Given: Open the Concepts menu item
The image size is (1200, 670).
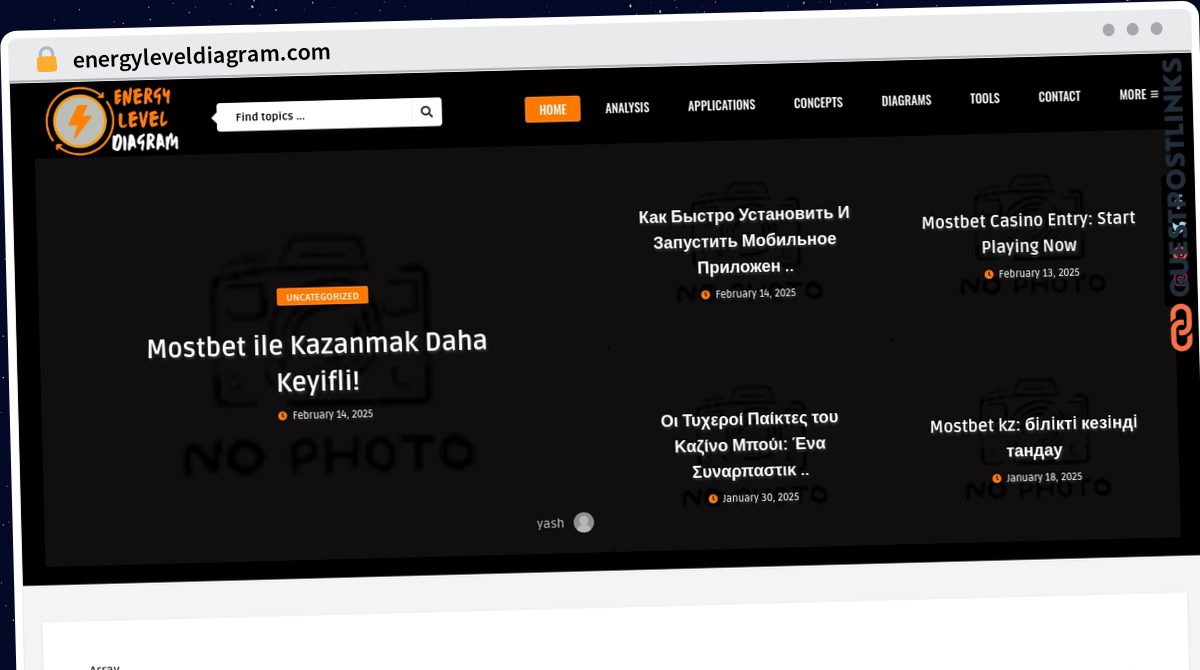Looking at the screenshot, I should (818, 102).
